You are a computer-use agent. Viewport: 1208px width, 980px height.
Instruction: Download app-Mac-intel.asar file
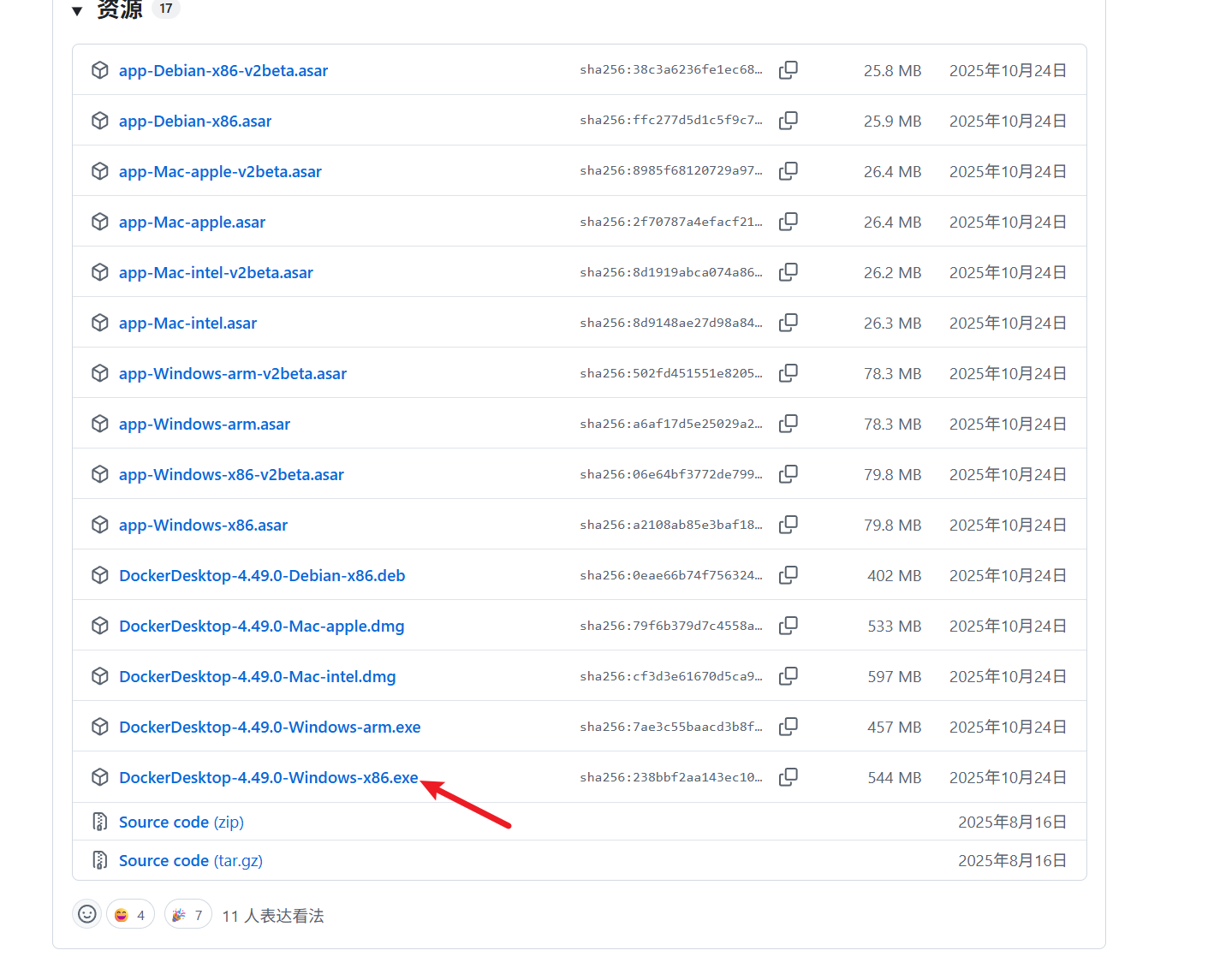[187, 324]
